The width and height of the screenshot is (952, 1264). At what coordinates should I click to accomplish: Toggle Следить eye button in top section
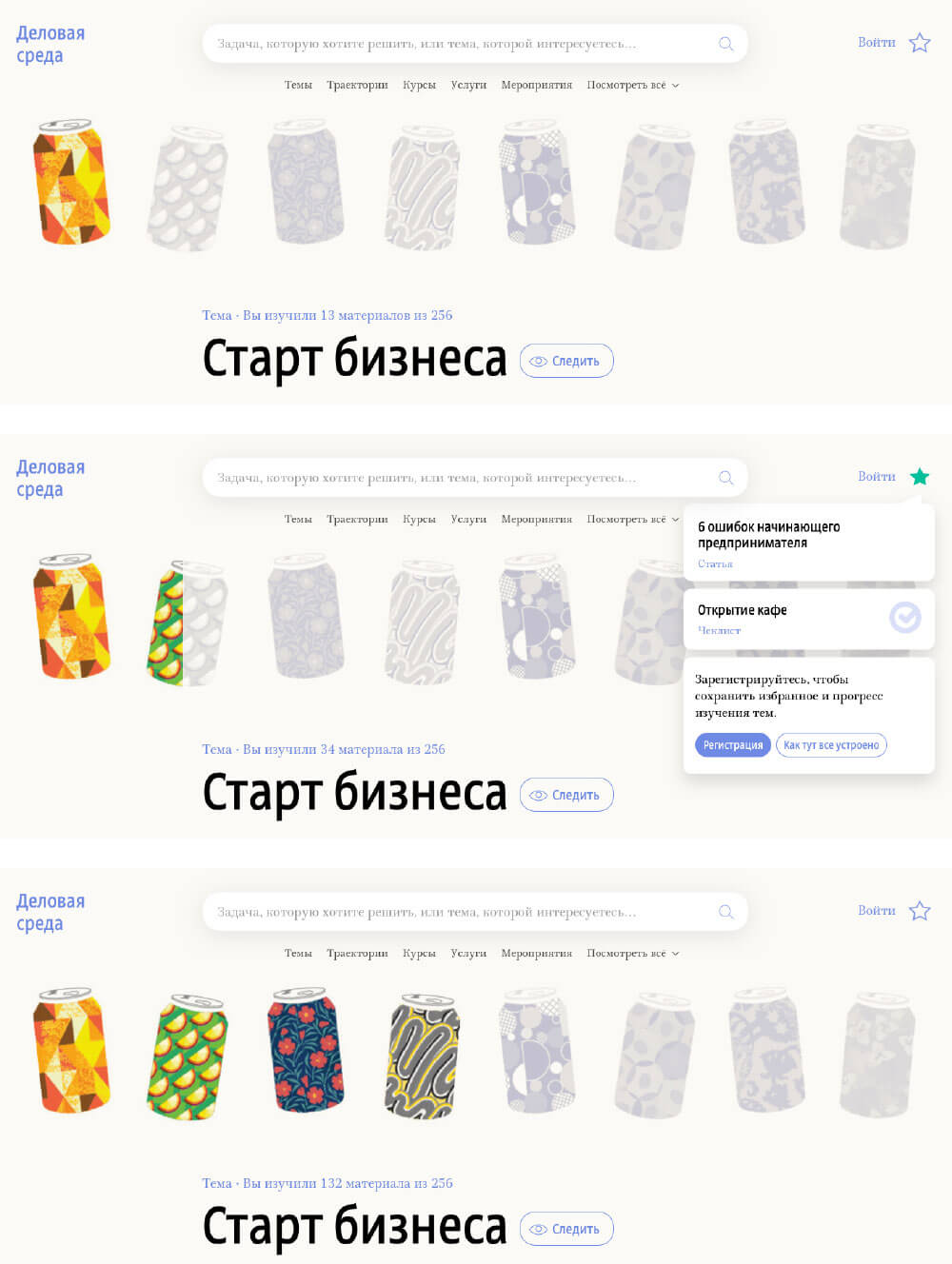pos(566,361)
